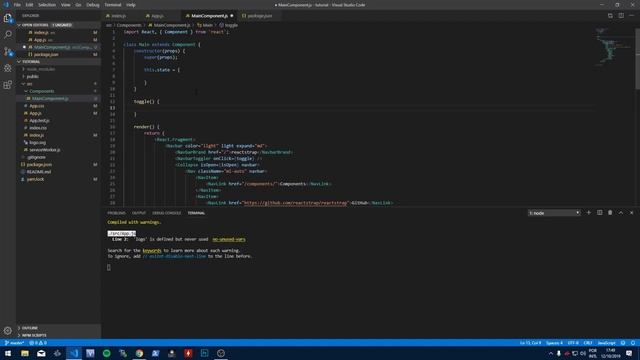The image size is (640, 360).
Task: Click the Ln, Col cursor position indicator
Action: 530,343
